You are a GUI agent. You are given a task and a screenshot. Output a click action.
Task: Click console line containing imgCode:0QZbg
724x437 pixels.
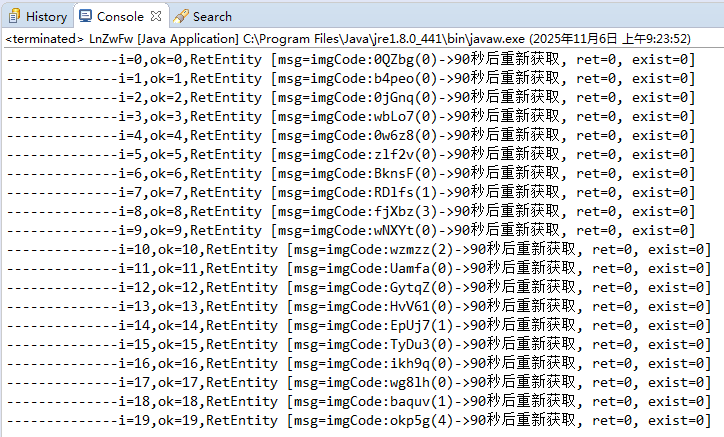tap(351, 60)
